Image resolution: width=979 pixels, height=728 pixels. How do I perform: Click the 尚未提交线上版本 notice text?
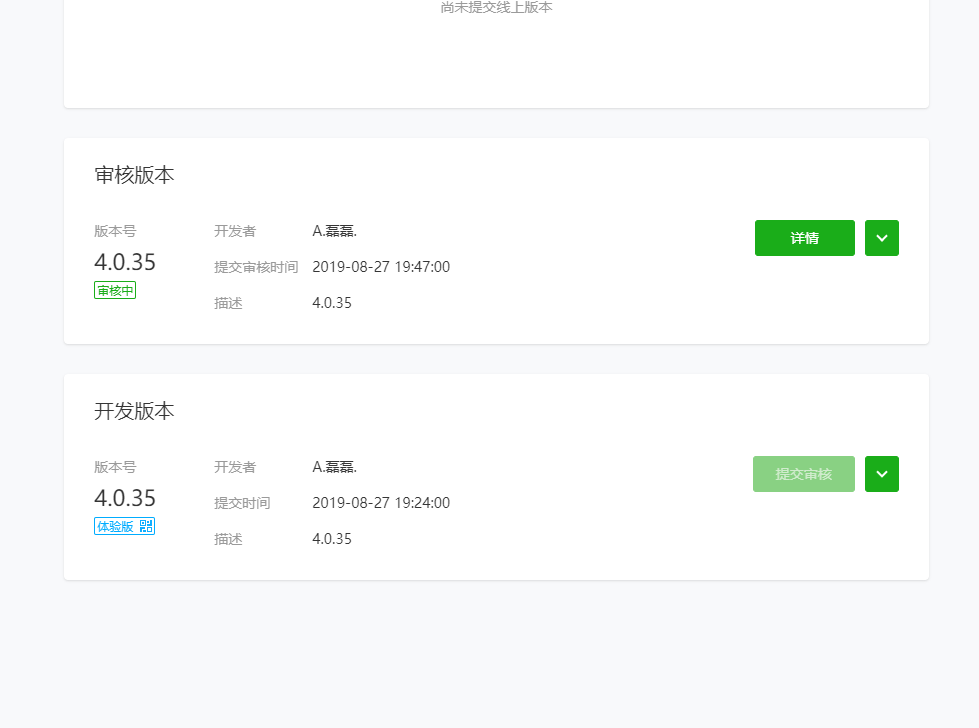point(496,7)
